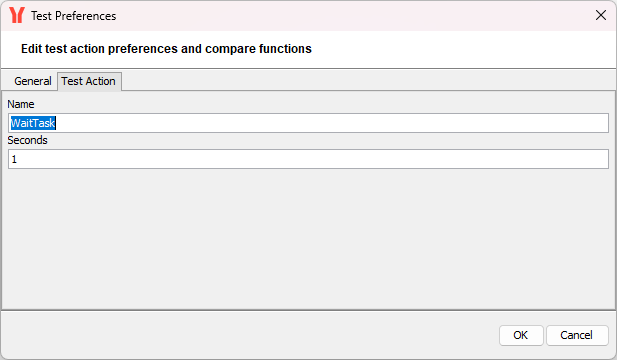Click empty space left of OK button
Image resolution: width=617 pixels, height=360 pixels.
pyautogui.click(x=250, y=335)
